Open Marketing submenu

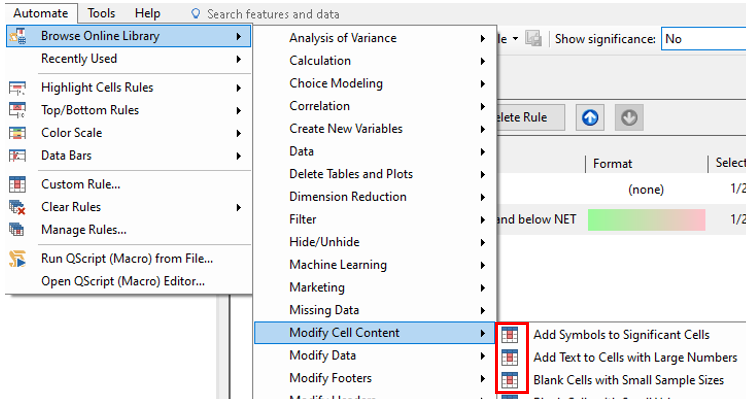[375, 288]
